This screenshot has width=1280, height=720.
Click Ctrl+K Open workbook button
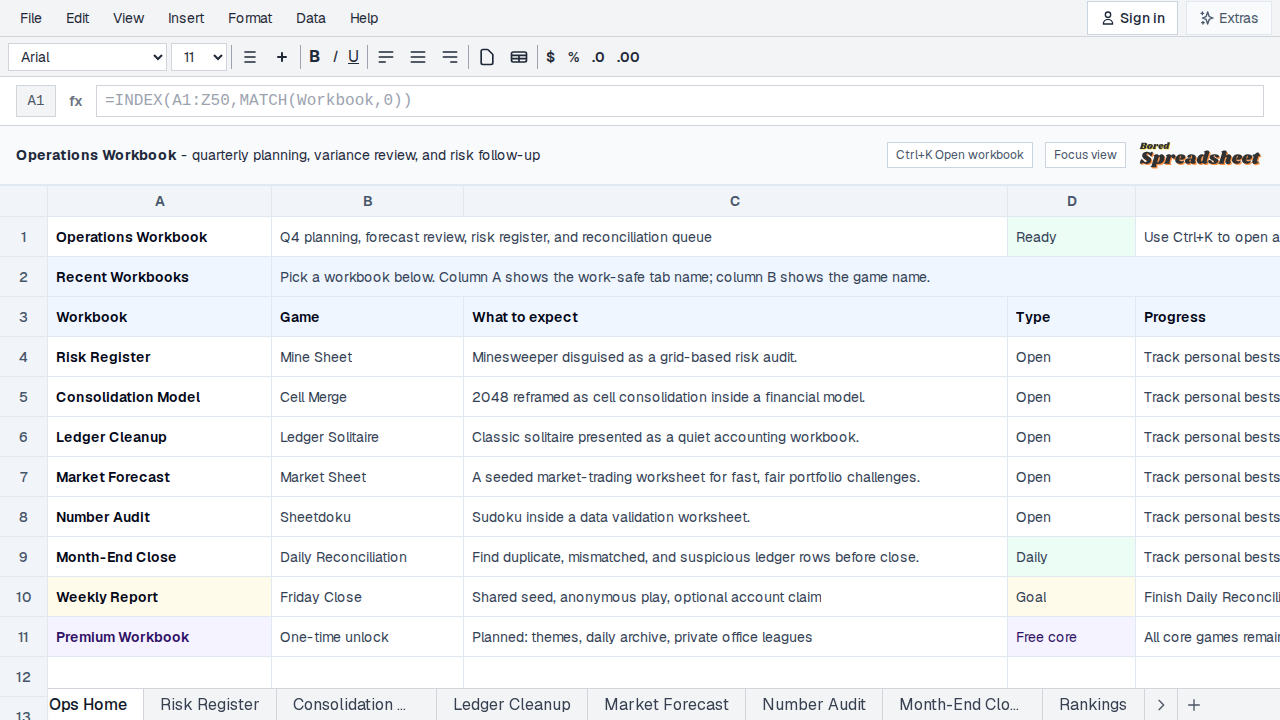[x=960, y=155]
